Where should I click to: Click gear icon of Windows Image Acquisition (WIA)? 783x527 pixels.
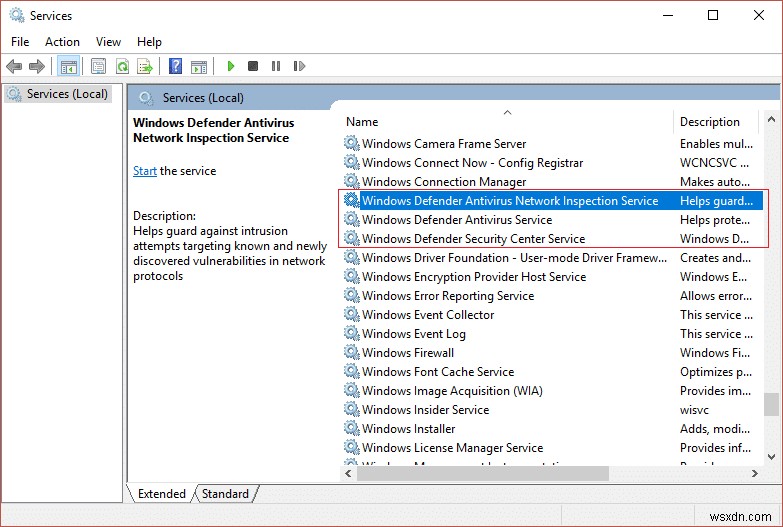[x=352, y=390]
